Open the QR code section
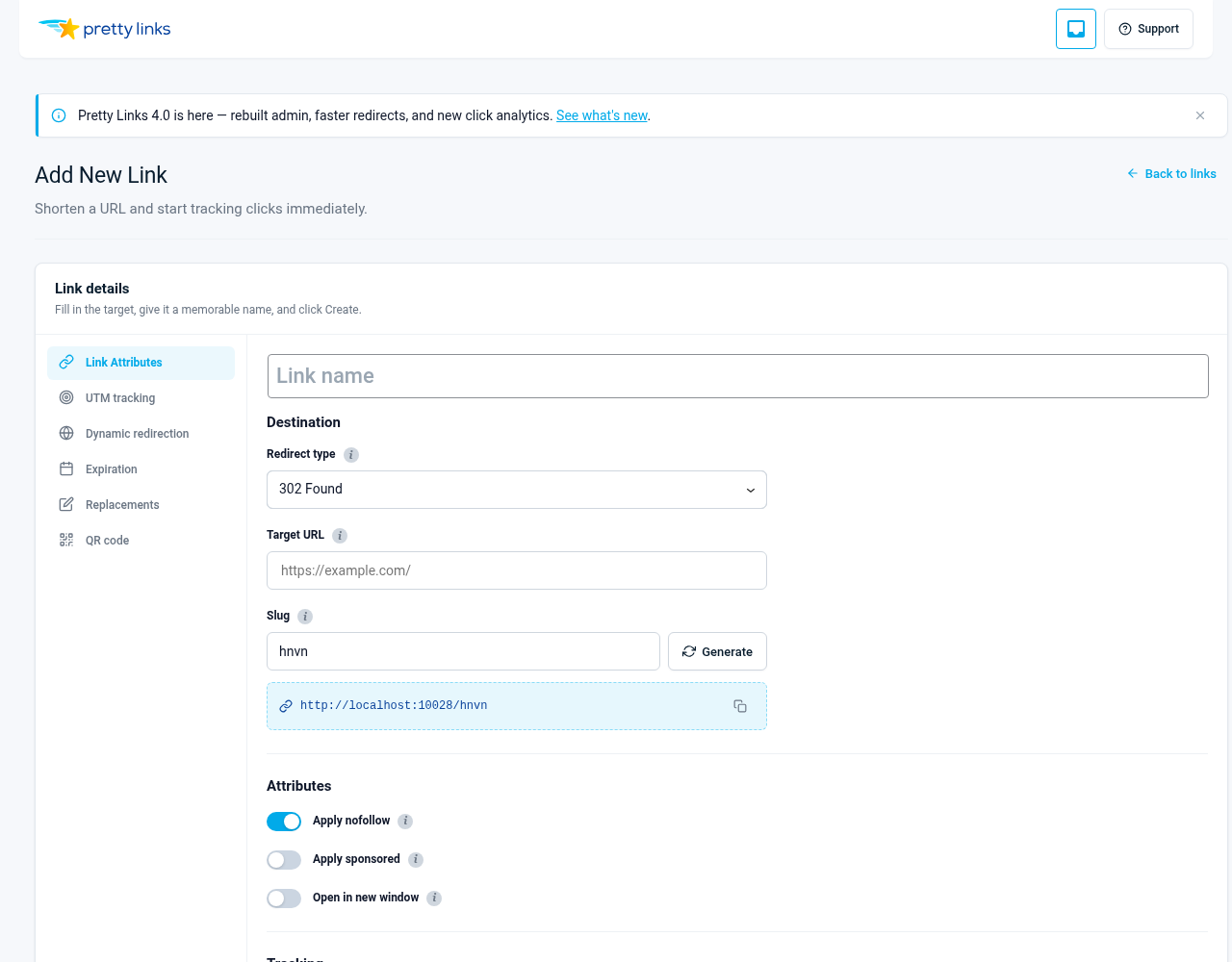Viewport: 1232px width, 962px height. point(141,541)
